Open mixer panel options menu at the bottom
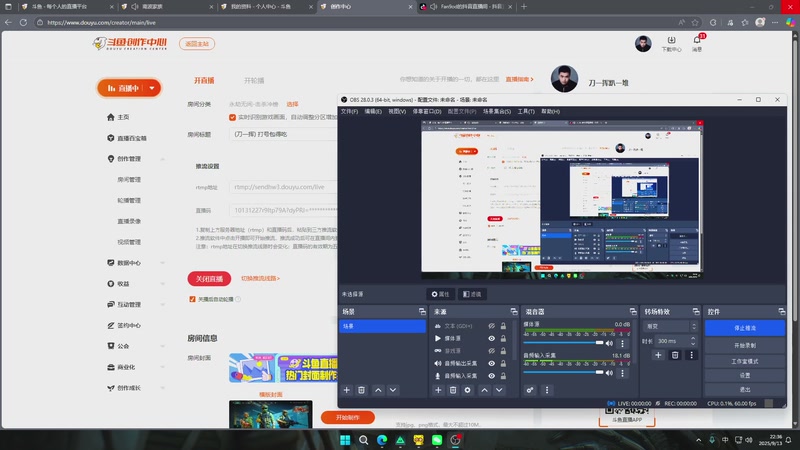 coord(547,390)
